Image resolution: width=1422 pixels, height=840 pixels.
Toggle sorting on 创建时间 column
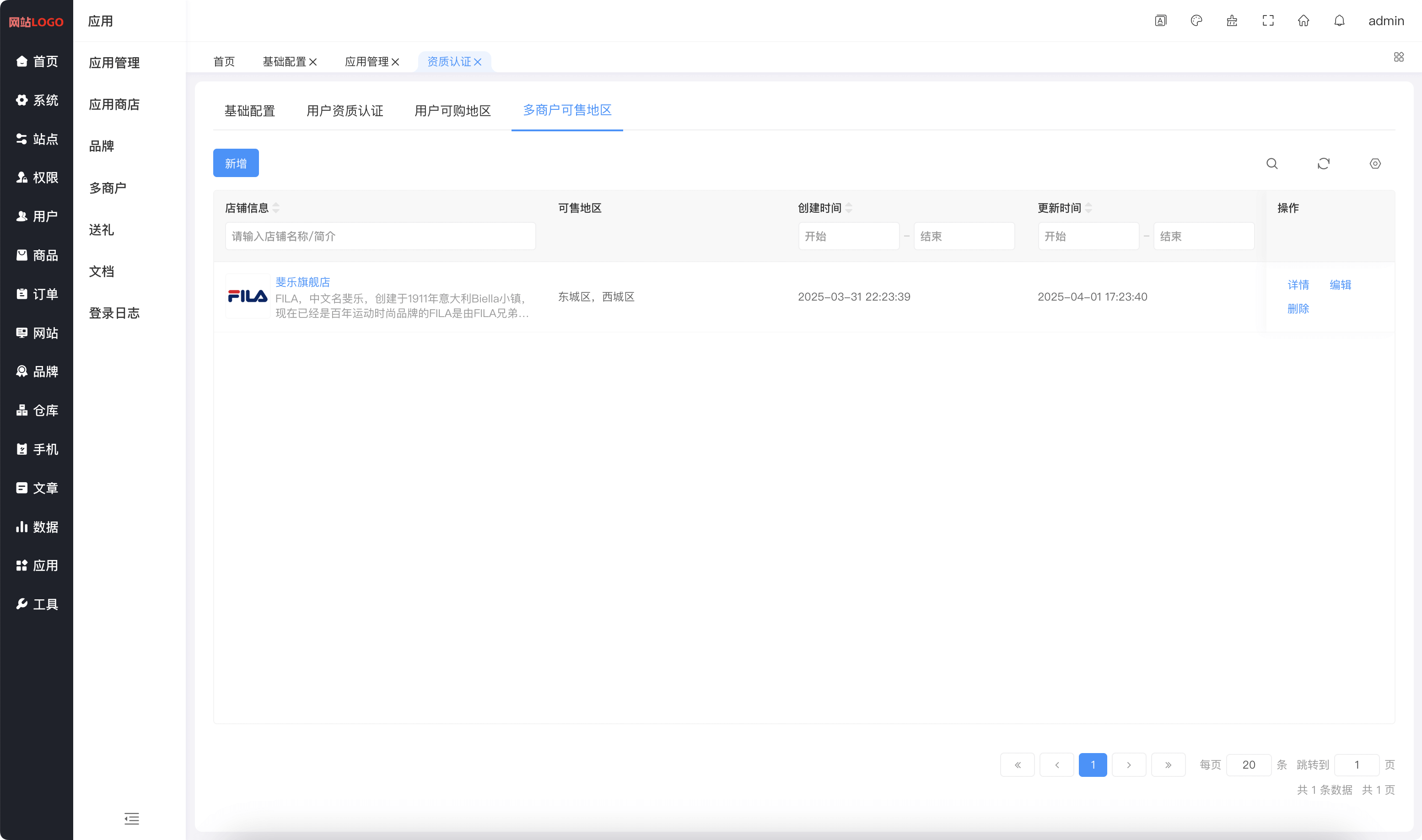coord(849,208)
